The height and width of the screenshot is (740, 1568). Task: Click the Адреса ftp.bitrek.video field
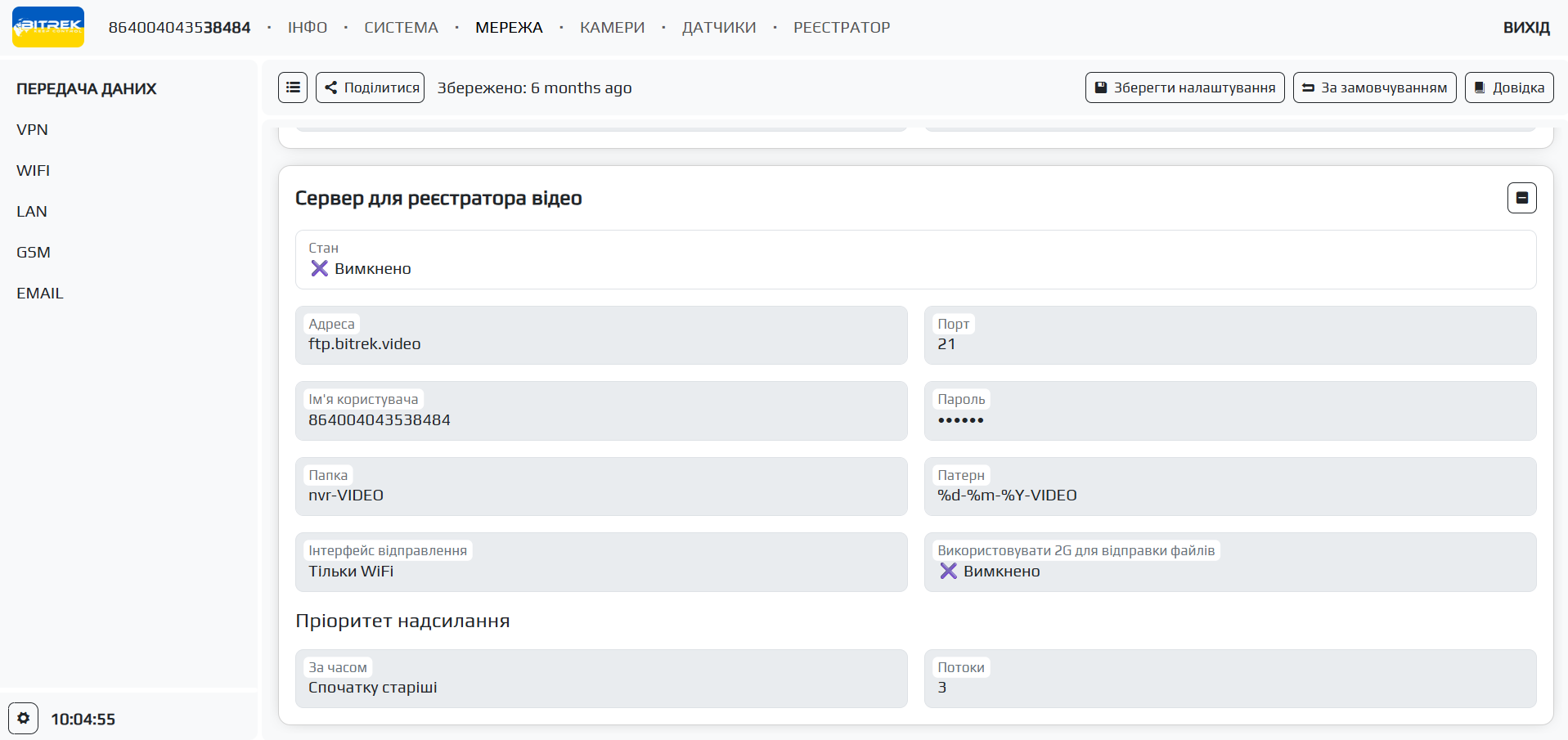click(x=601, y=336)
